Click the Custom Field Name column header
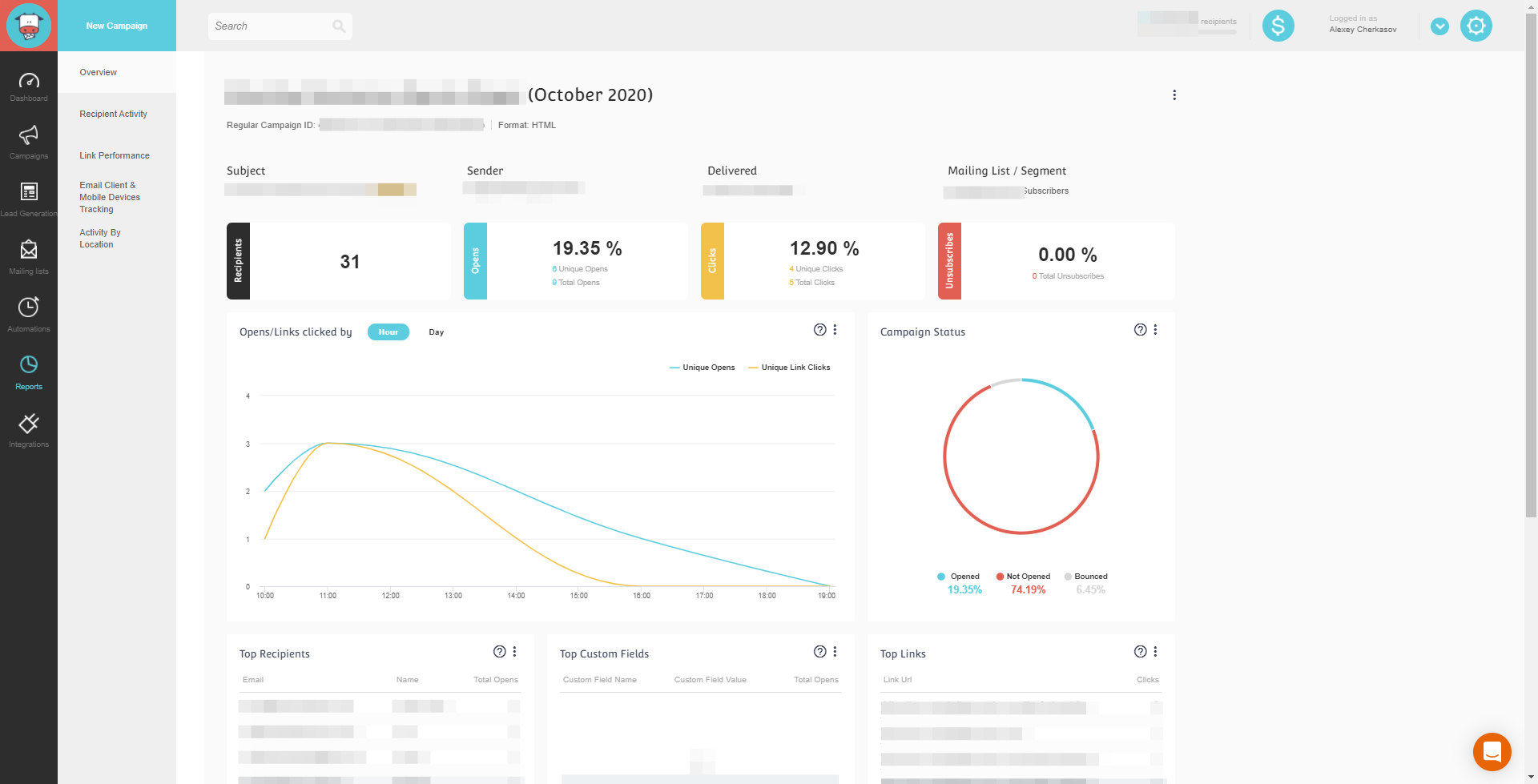The width and height of the screenshot is (1538, 784). click(599, 680)
